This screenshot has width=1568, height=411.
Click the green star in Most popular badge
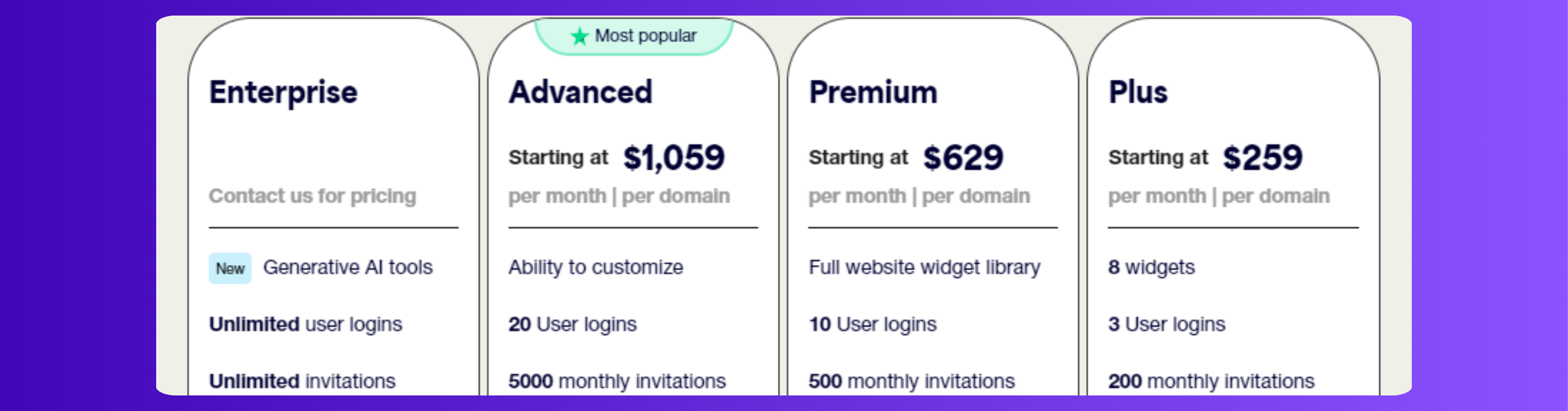pyautogui.click(x=579, y=37)
